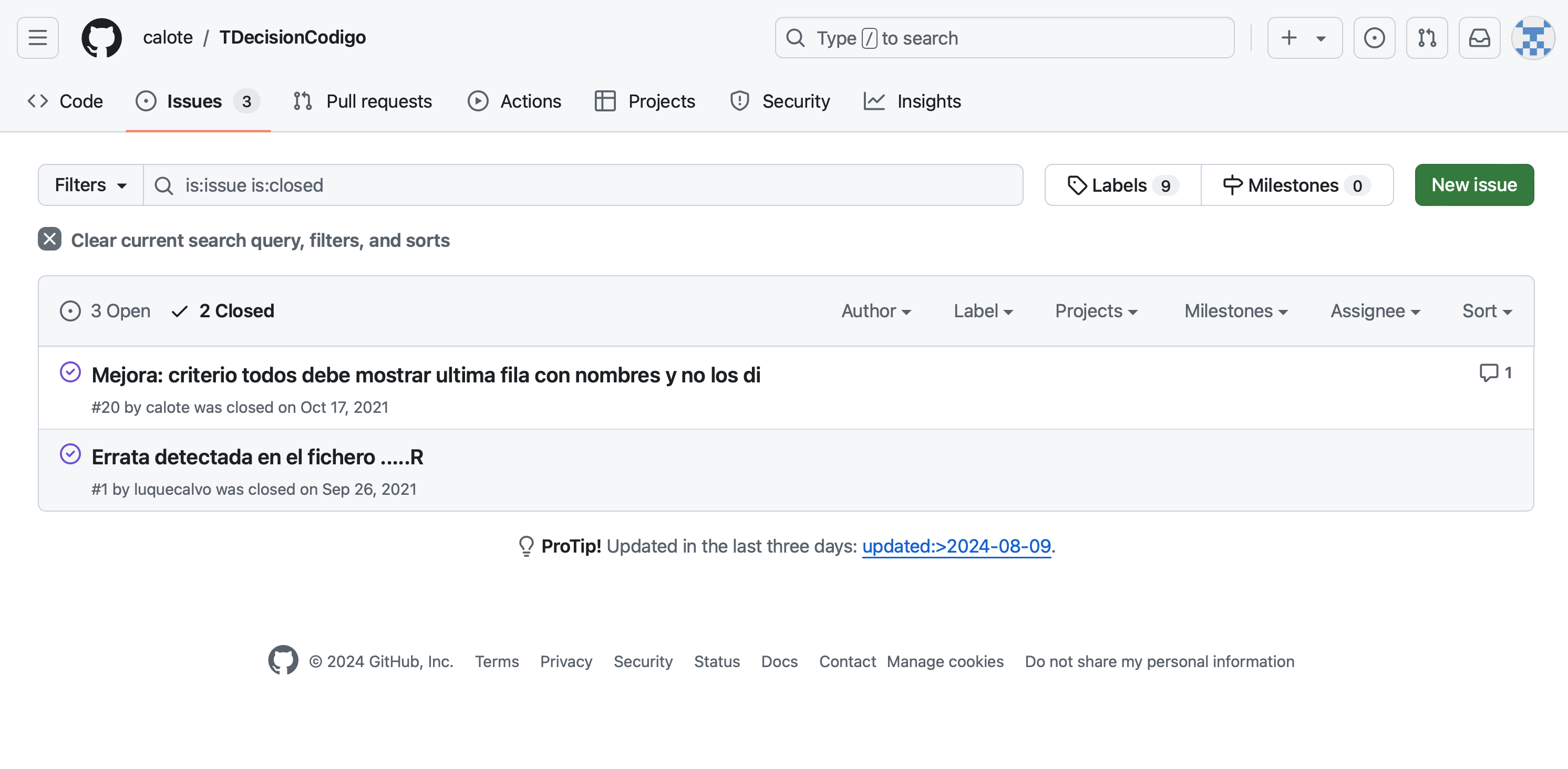Image resolution: width=1568 pixels, height=769 pixels.
Task: Open the Milestones page
Action: tap(1297, 185)
